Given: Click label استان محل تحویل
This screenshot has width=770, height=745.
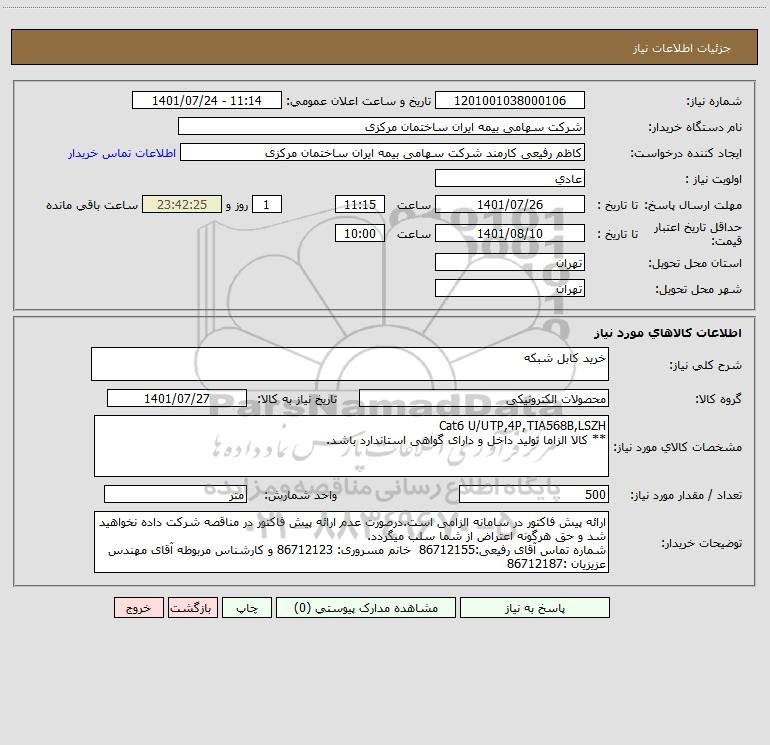Looking at the screenshot, I should coord(695,264).
